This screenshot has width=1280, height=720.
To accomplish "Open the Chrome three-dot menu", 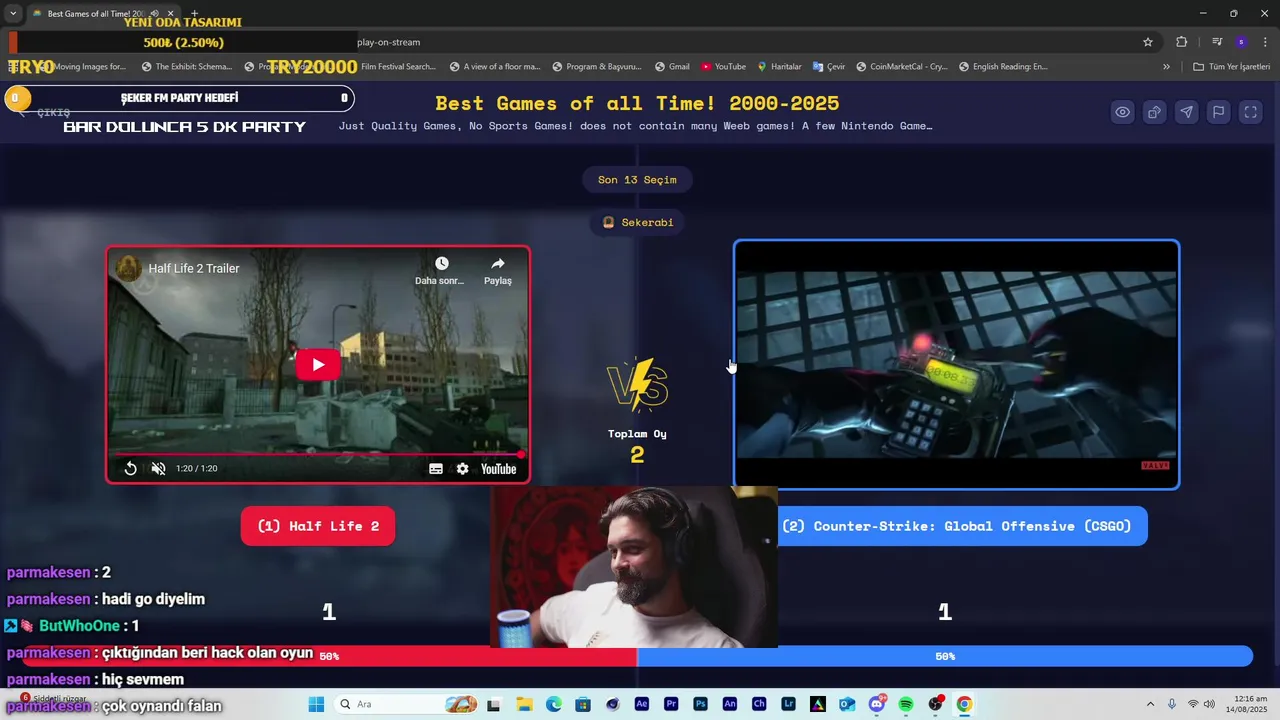I will [1265, 42].
